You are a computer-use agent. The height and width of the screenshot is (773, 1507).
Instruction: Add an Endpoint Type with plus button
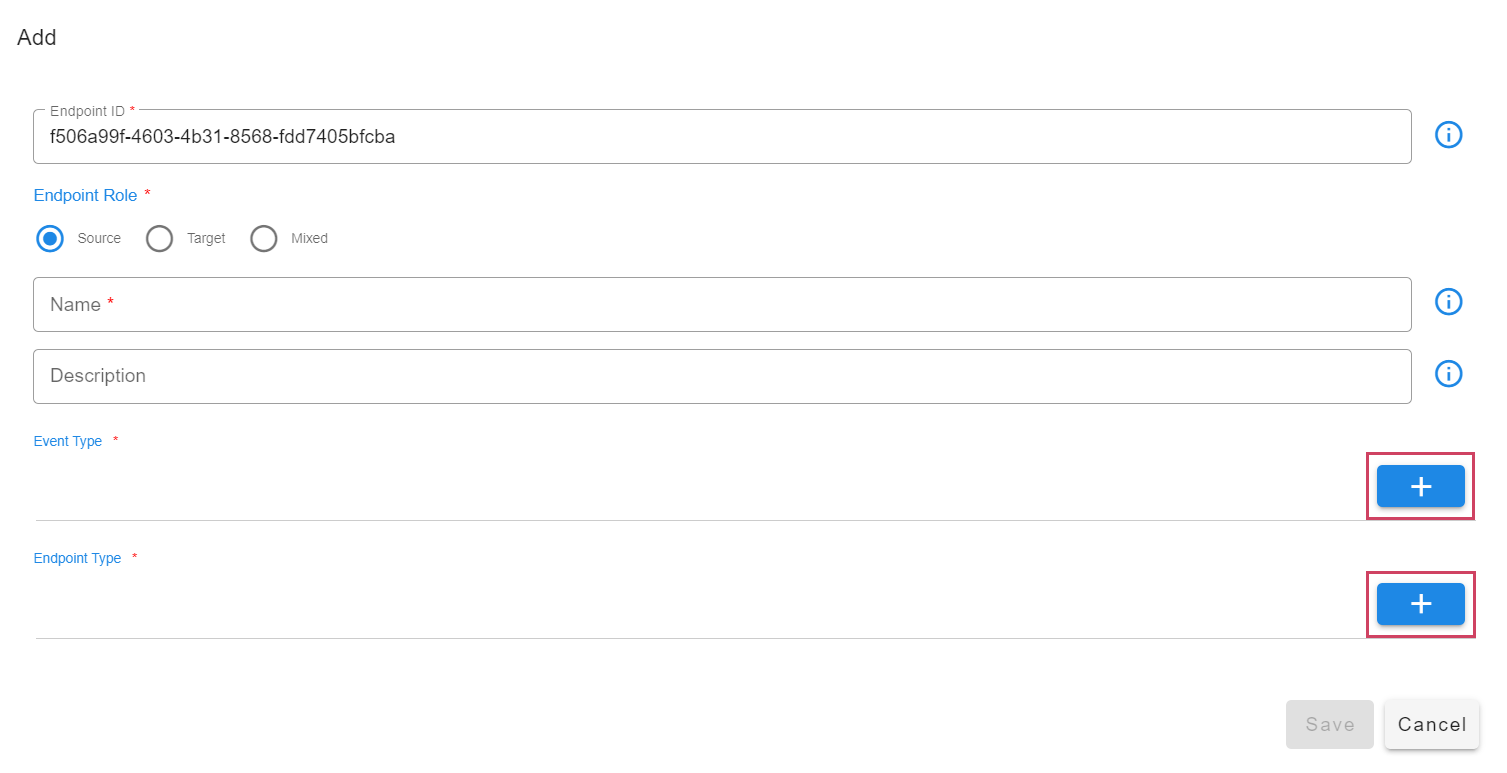pyautogui.click(x=1420, y=604)
